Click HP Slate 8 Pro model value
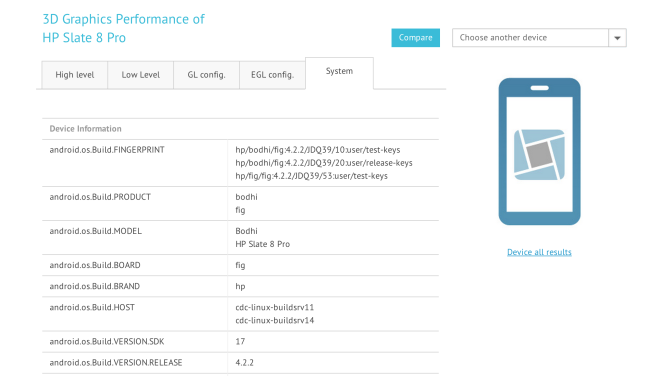Screen dimensions: 665x376 click(x=263, y=244)
